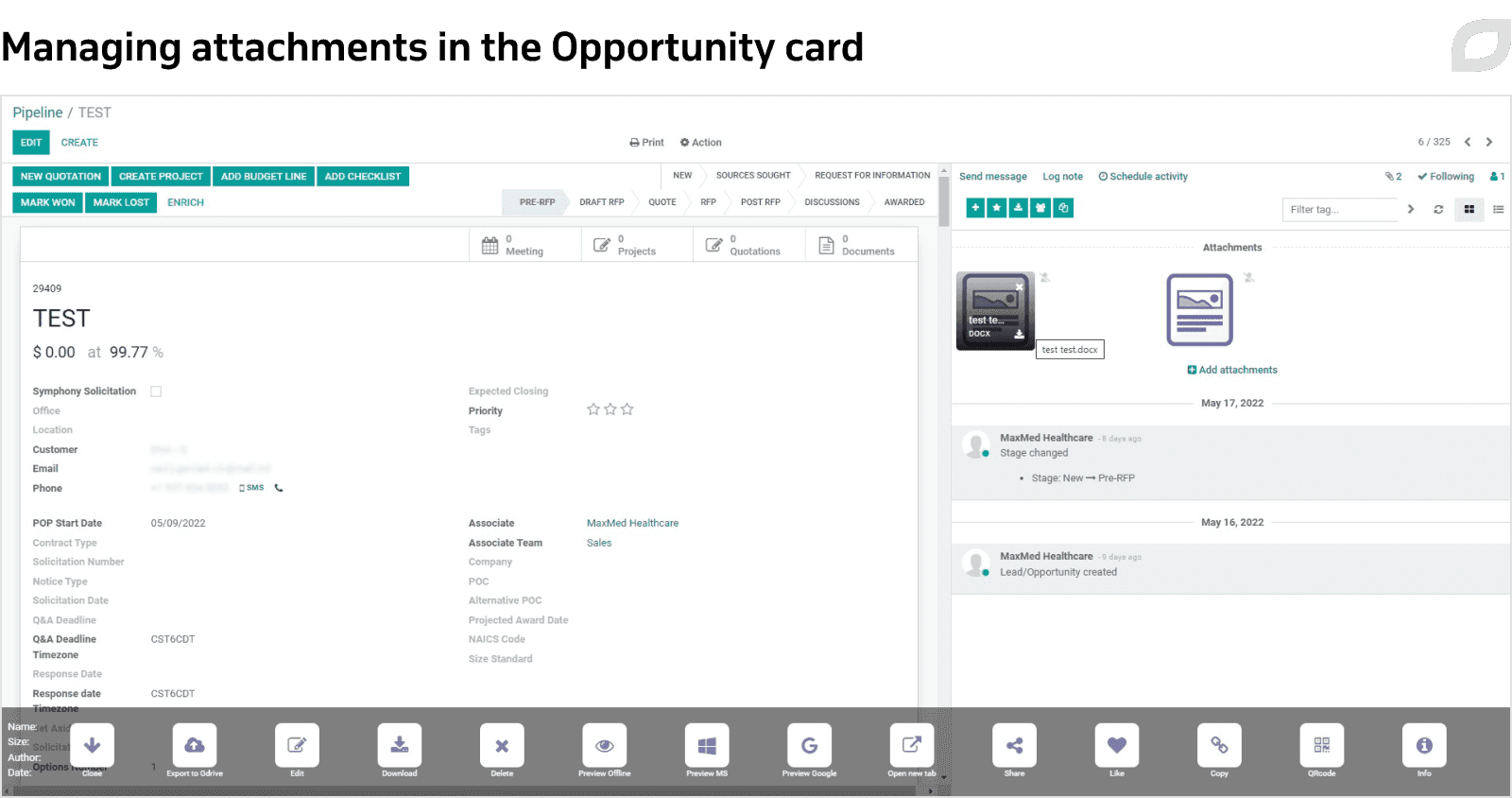
Task: Open attachment in new tab
Action: (x=912, y=745)
